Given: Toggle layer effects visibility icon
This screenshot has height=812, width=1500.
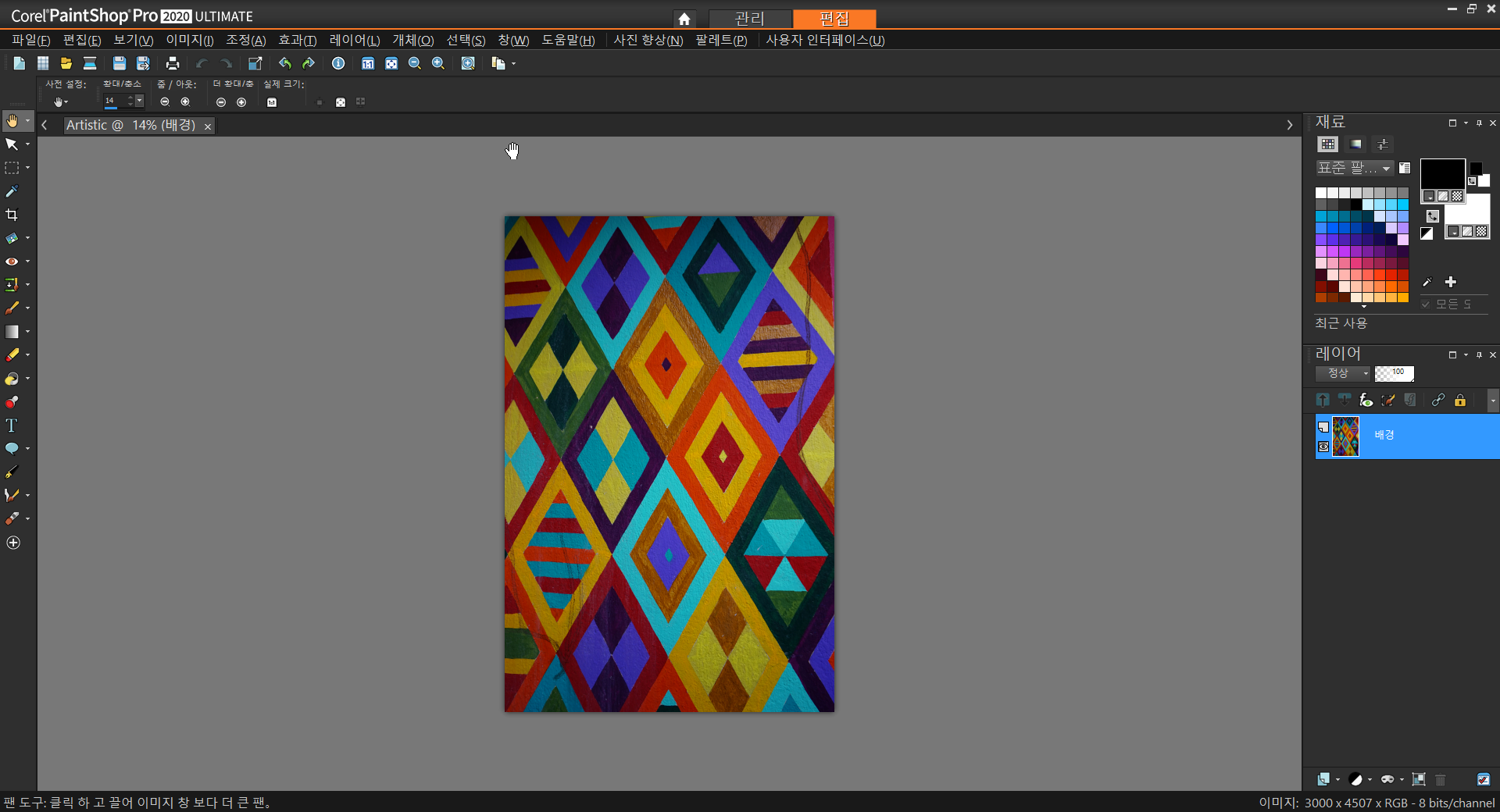Looking at the screenshot, I should tap(1366, 400).
